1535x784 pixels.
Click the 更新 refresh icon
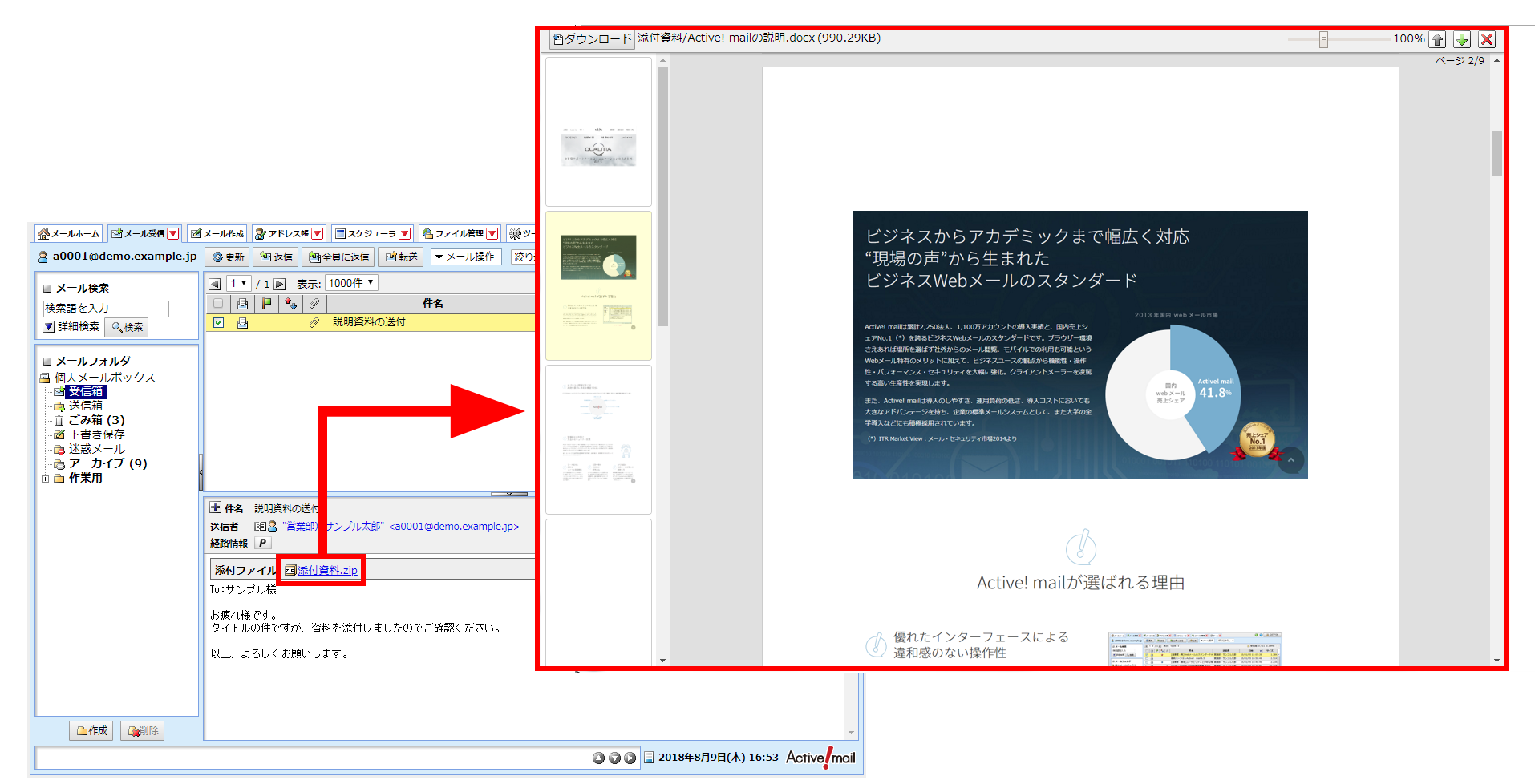(x=227, y=257)
